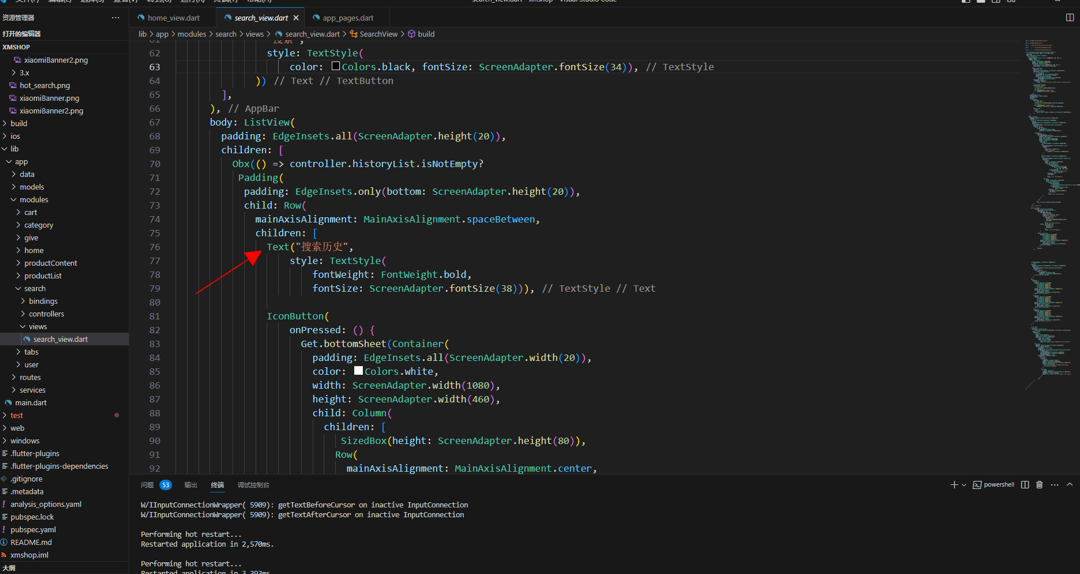Image resolution: width=1080 pixels, height=574 pixels.
Task: Close the search_view.dart tab
Action: (x=296, y=18)
